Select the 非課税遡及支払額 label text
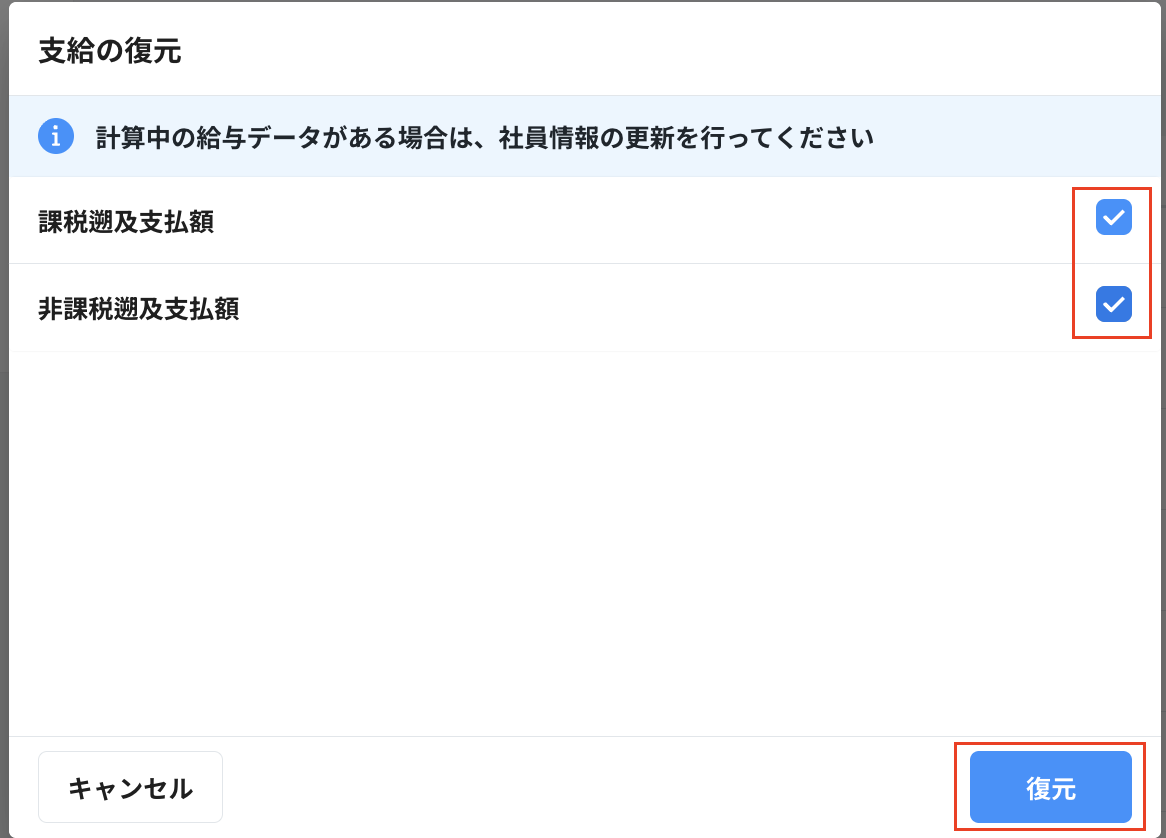Image resolution: width=1166 pixels, height=838 pixels. tap(138, 309)
